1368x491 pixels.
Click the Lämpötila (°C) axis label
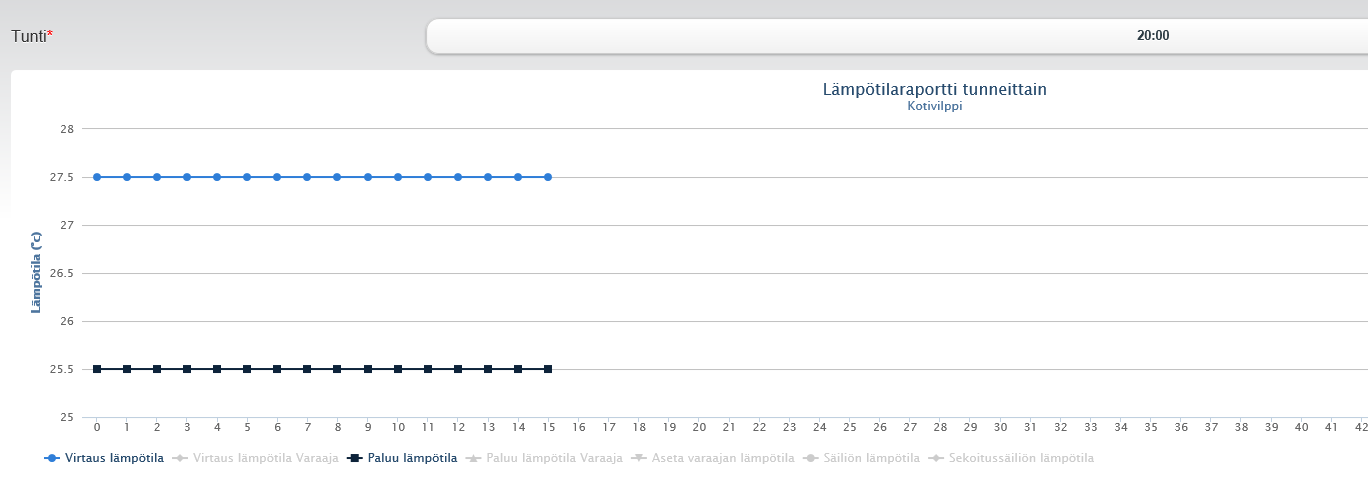[36, 272]
